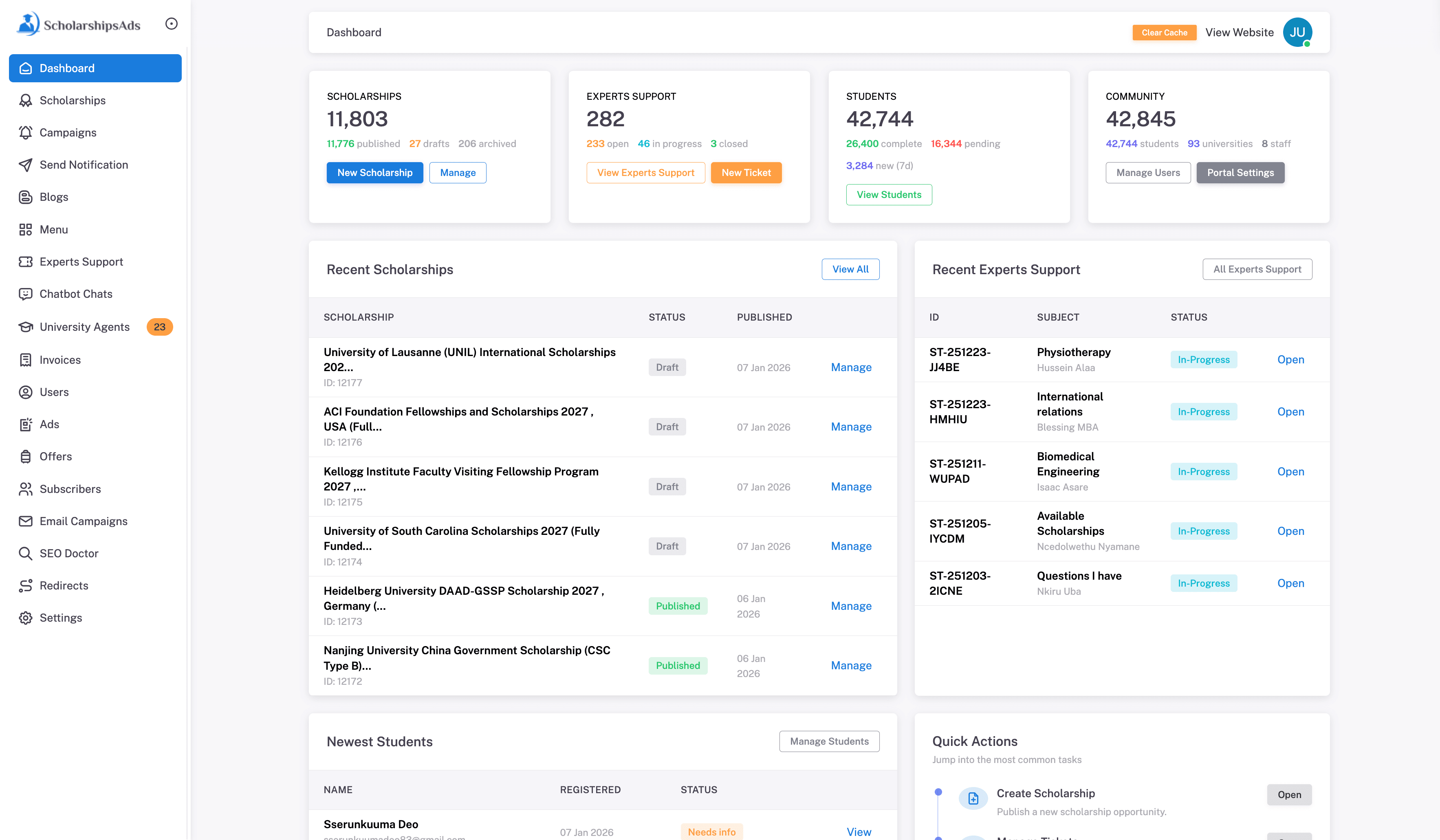
Task: Toggle the sidebar collapse radio icon
Action: pos(171,24)
